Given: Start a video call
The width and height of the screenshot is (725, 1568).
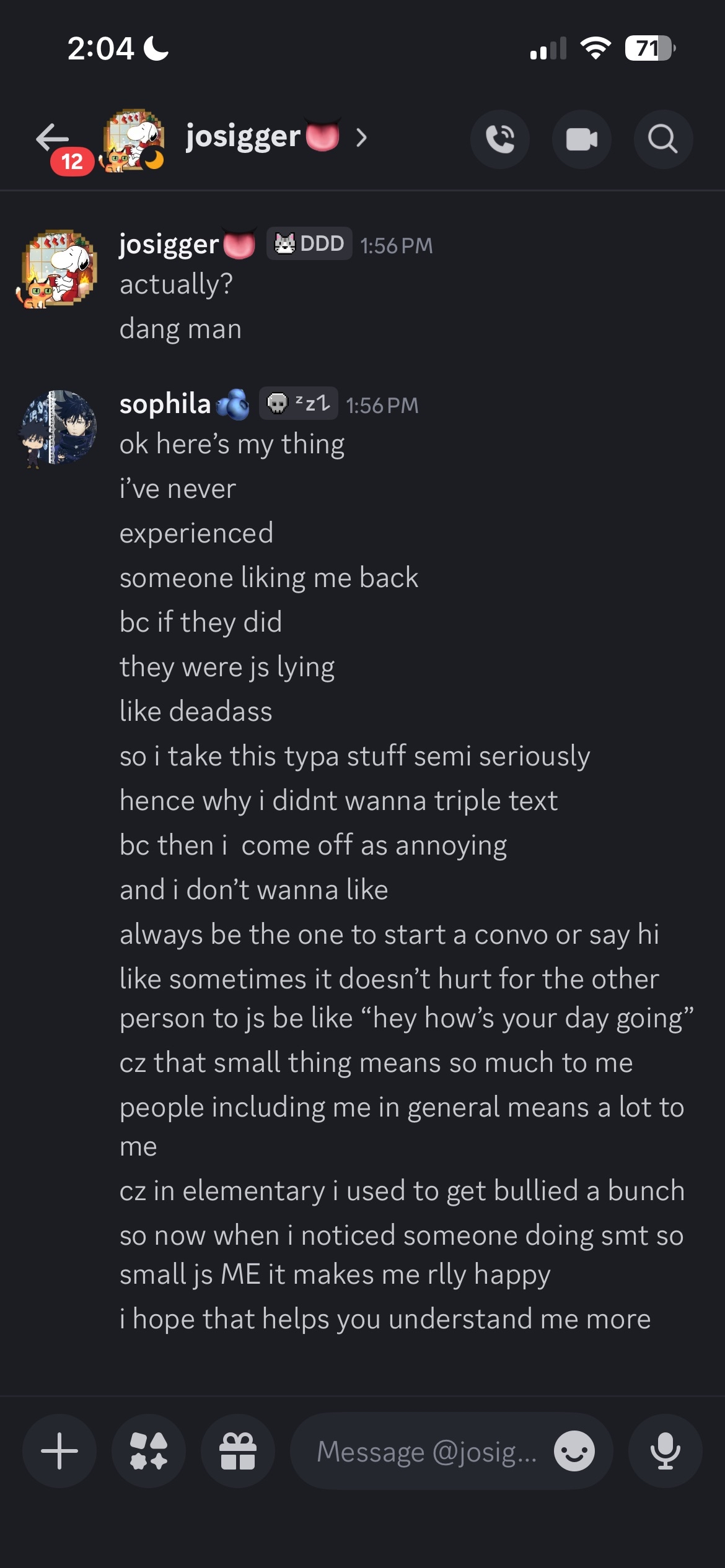Looking at the screenshot, I should click(582, 139).
